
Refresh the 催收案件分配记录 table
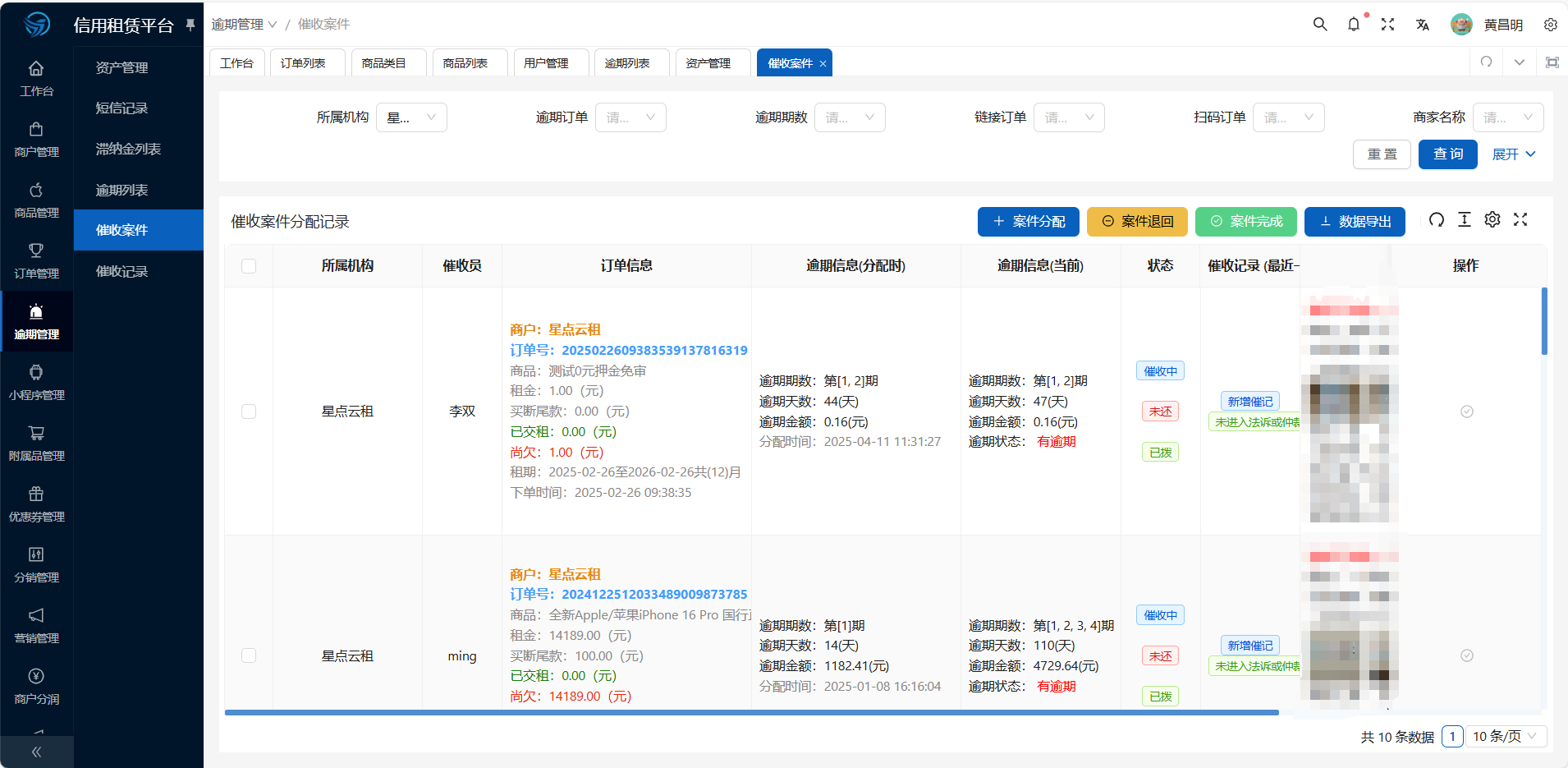click(x=1436, y=219)
